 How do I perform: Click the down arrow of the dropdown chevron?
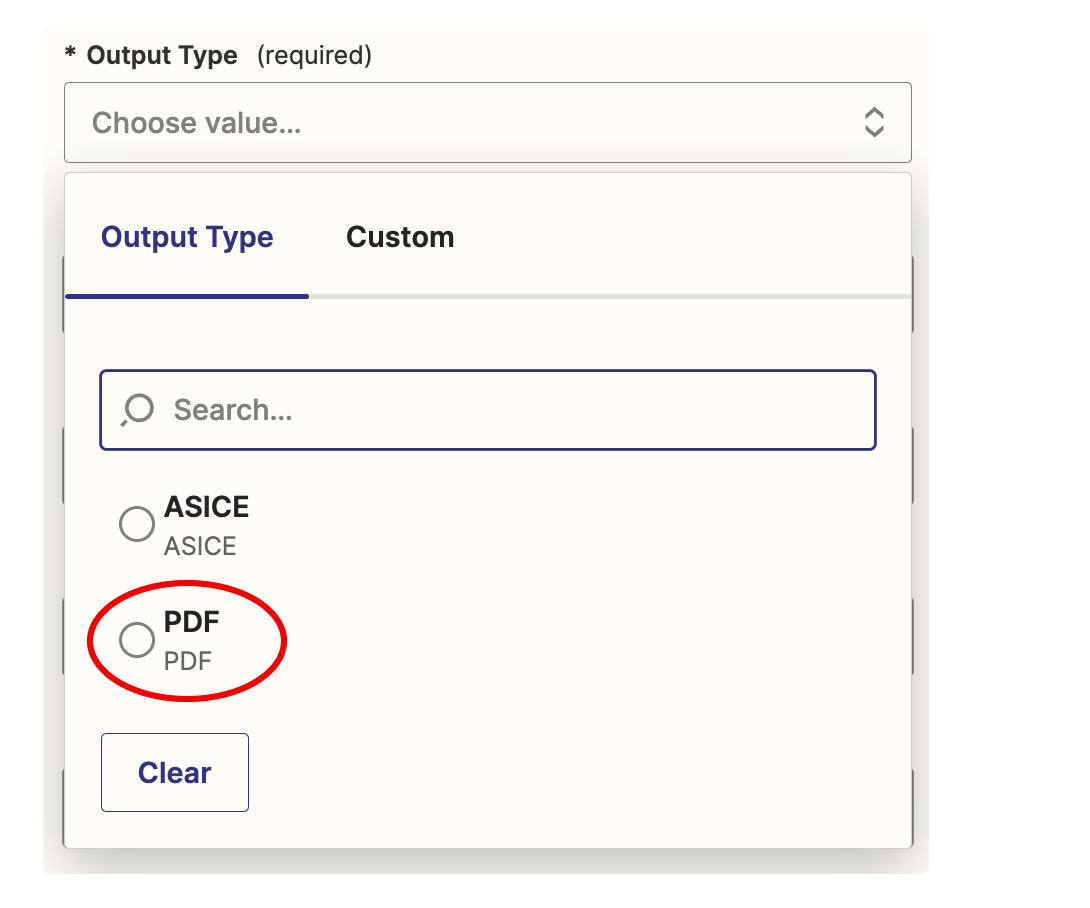pyautogui.click(x=873, y=131)
